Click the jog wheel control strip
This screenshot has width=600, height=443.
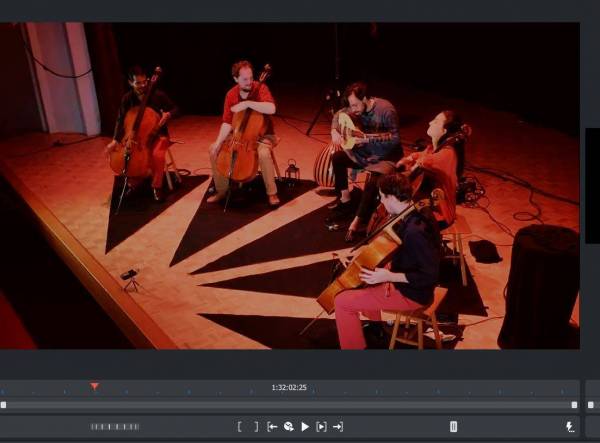pyautogui.click(x=115, y=427)
